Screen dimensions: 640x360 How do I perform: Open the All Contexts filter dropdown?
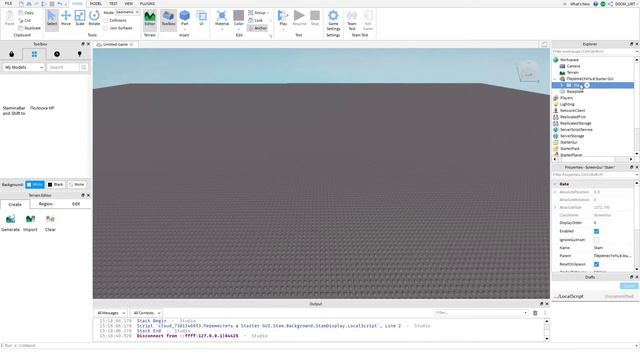146,313
